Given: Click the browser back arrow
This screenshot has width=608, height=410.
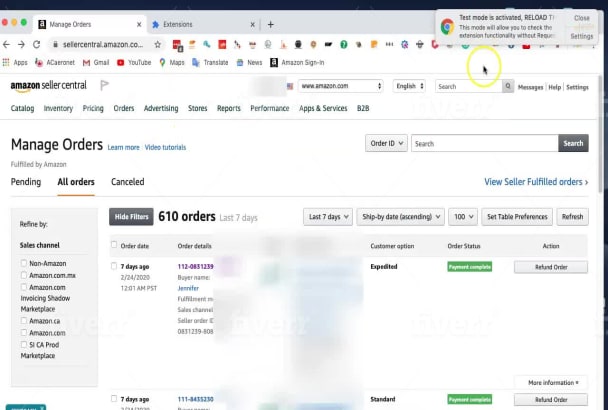Looking at the screenshot, I should pos(6,45).
